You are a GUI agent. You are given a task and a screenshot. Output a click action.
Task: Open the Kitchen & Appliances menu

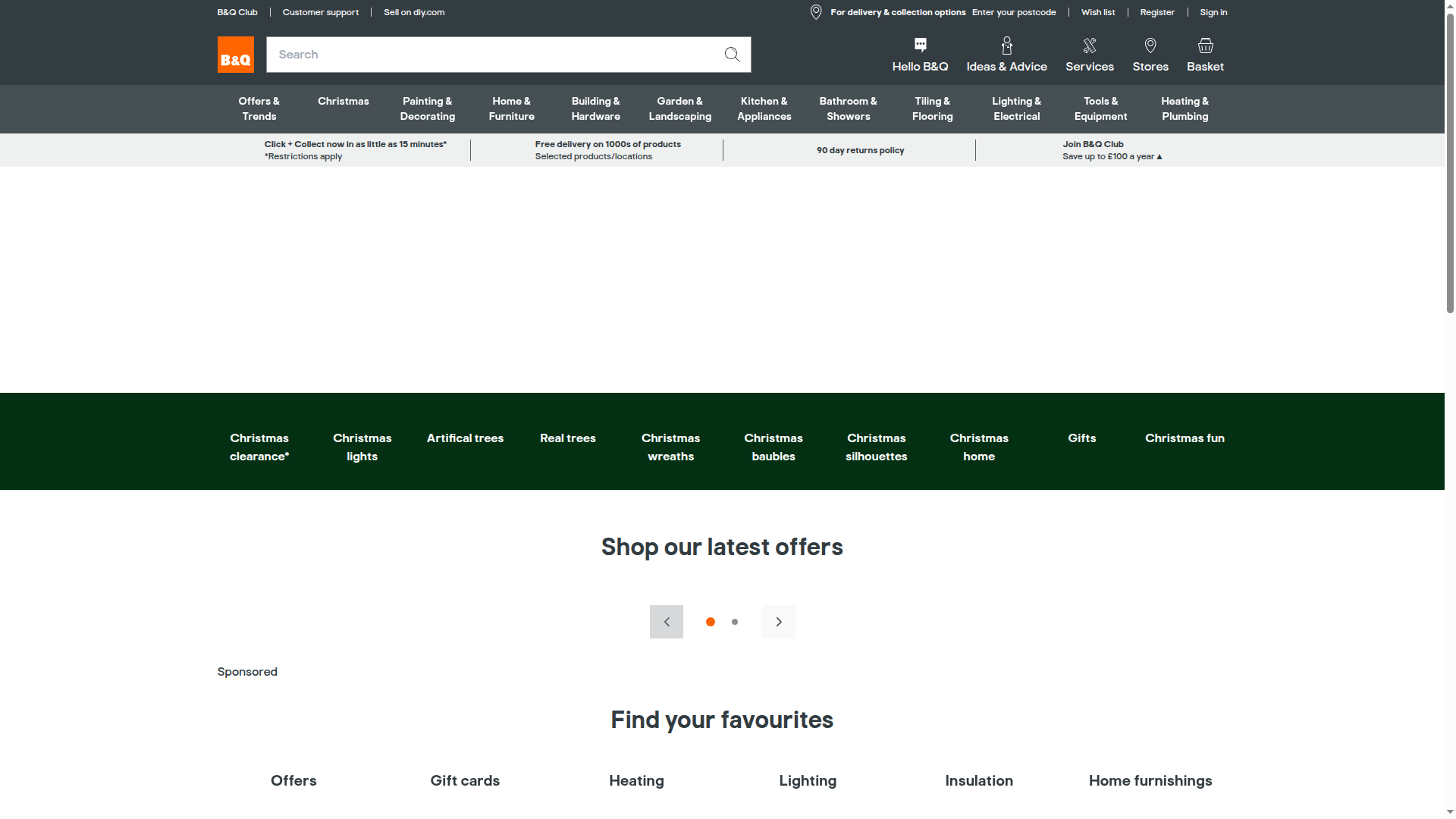click(764, 108)
